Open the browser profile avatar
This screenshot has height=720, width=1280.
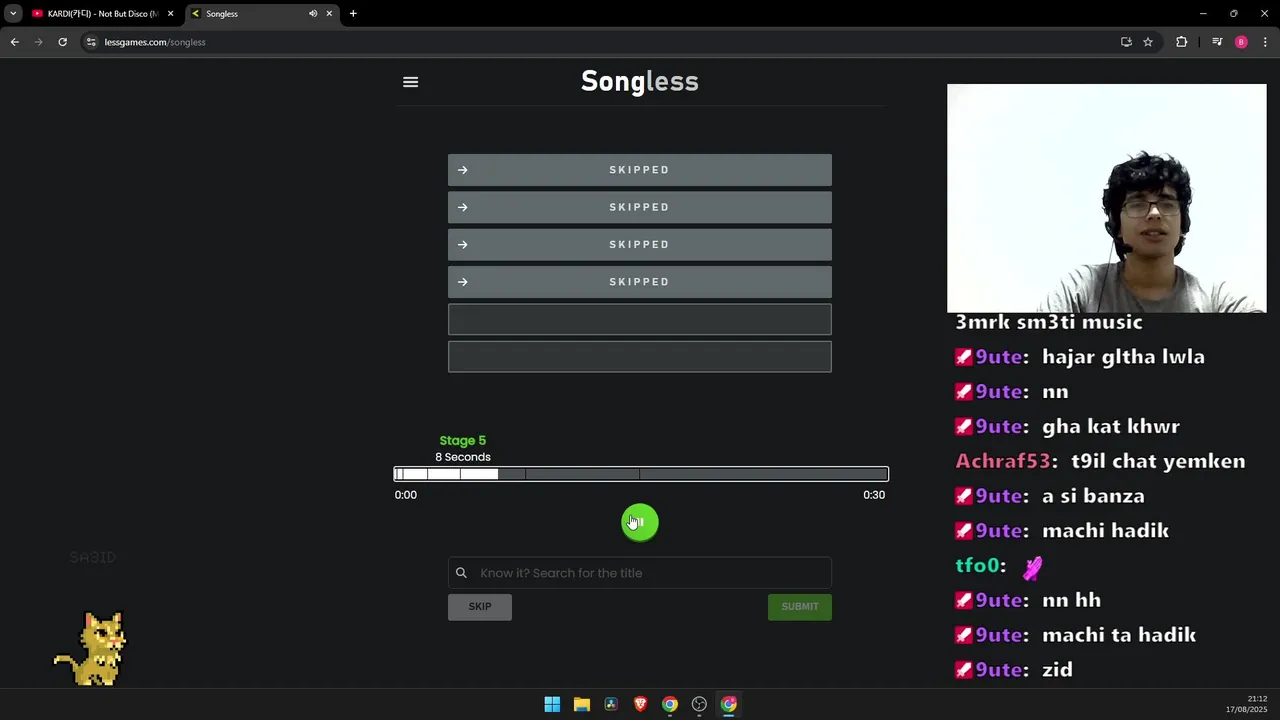1241,42
